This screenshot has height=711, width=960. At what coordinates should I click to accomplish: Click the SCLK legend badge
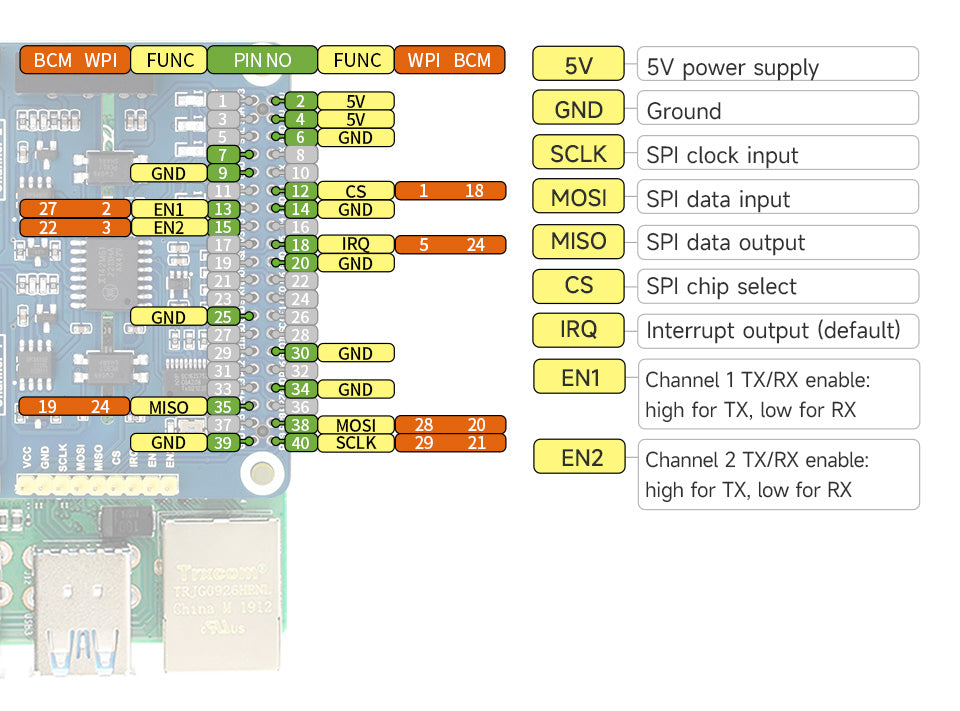pyautogui.click(x=578, y=152)
